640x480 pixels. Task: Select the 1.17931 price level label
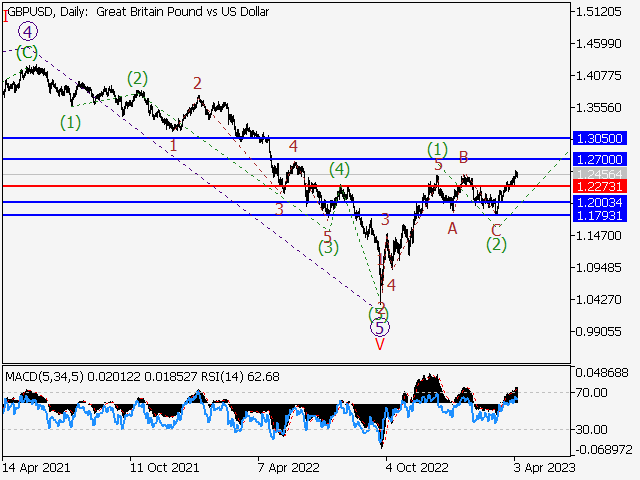pyautogui.click(x=600, y=215)
